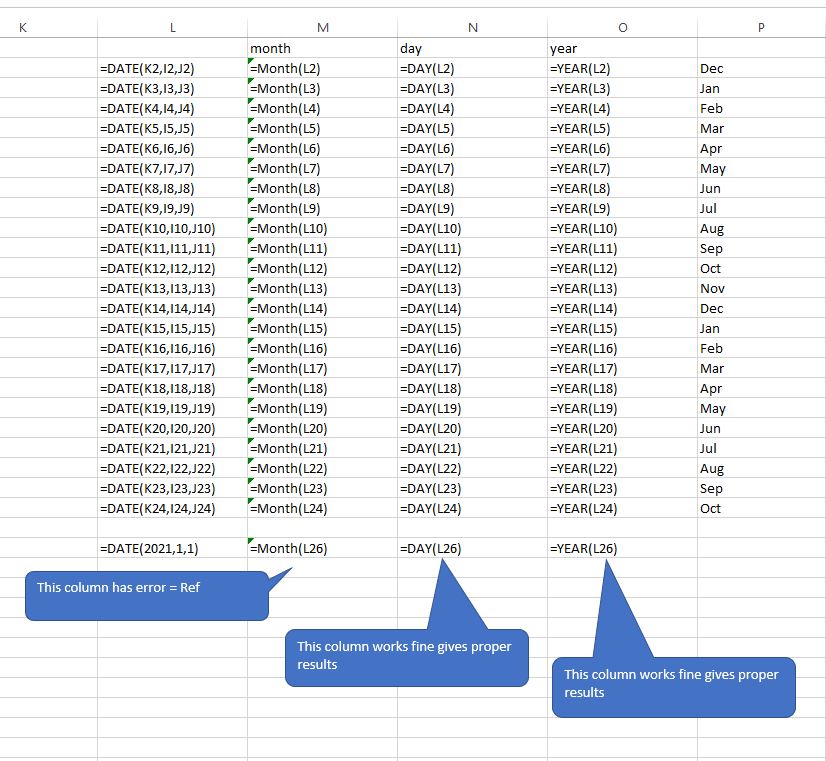Screen dimensions: 826x761
Task: Select the callout pointing to =YEAR(L26)
Action: click(674, 687)
